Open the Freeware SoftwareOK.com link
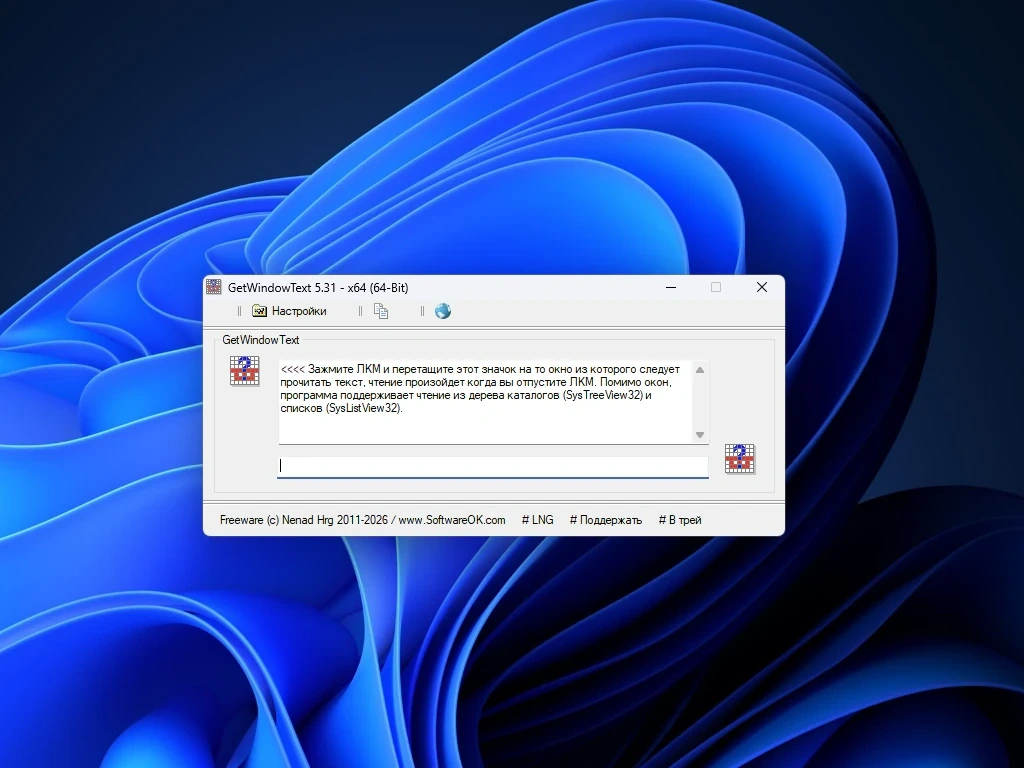1024x768 pixels. click(x=362, y=520)
